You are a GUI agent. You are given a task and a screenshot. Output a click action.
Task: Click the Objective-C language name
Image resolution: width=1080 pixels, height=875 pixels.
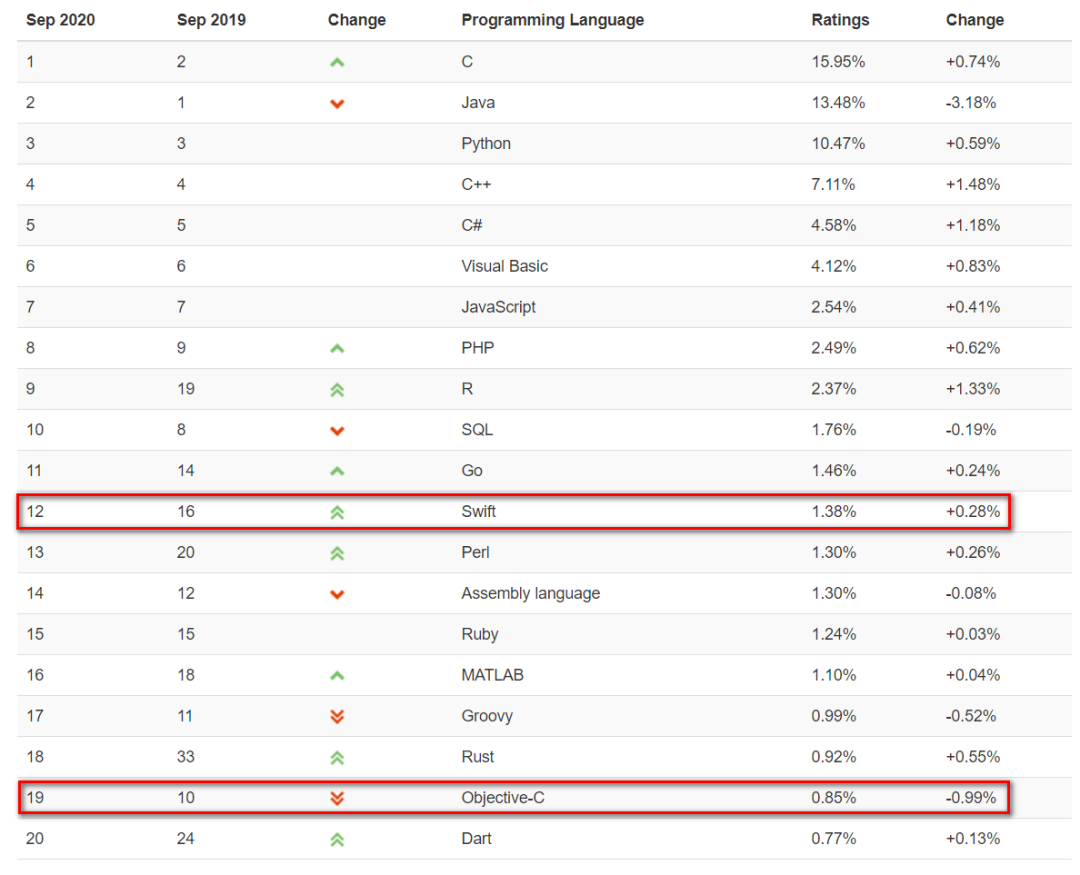tap(503, 798)
